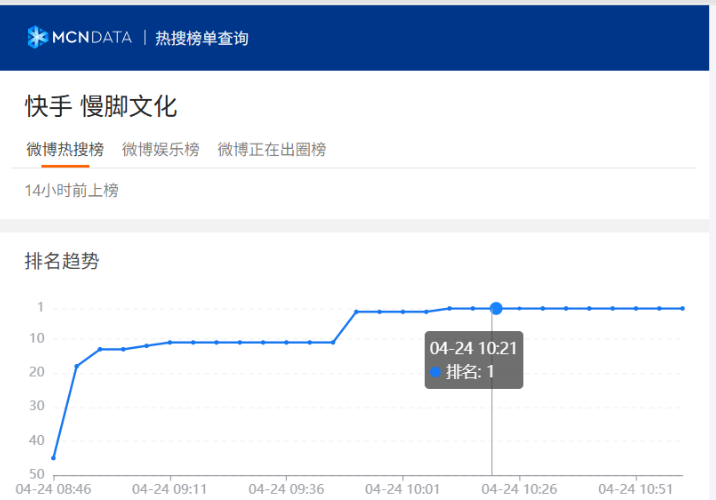Open the 热搜榜单查询 header link
Image resolution: width=716 pixels, height=500 pixels.
pyautogui.click(x=202, y=38)
